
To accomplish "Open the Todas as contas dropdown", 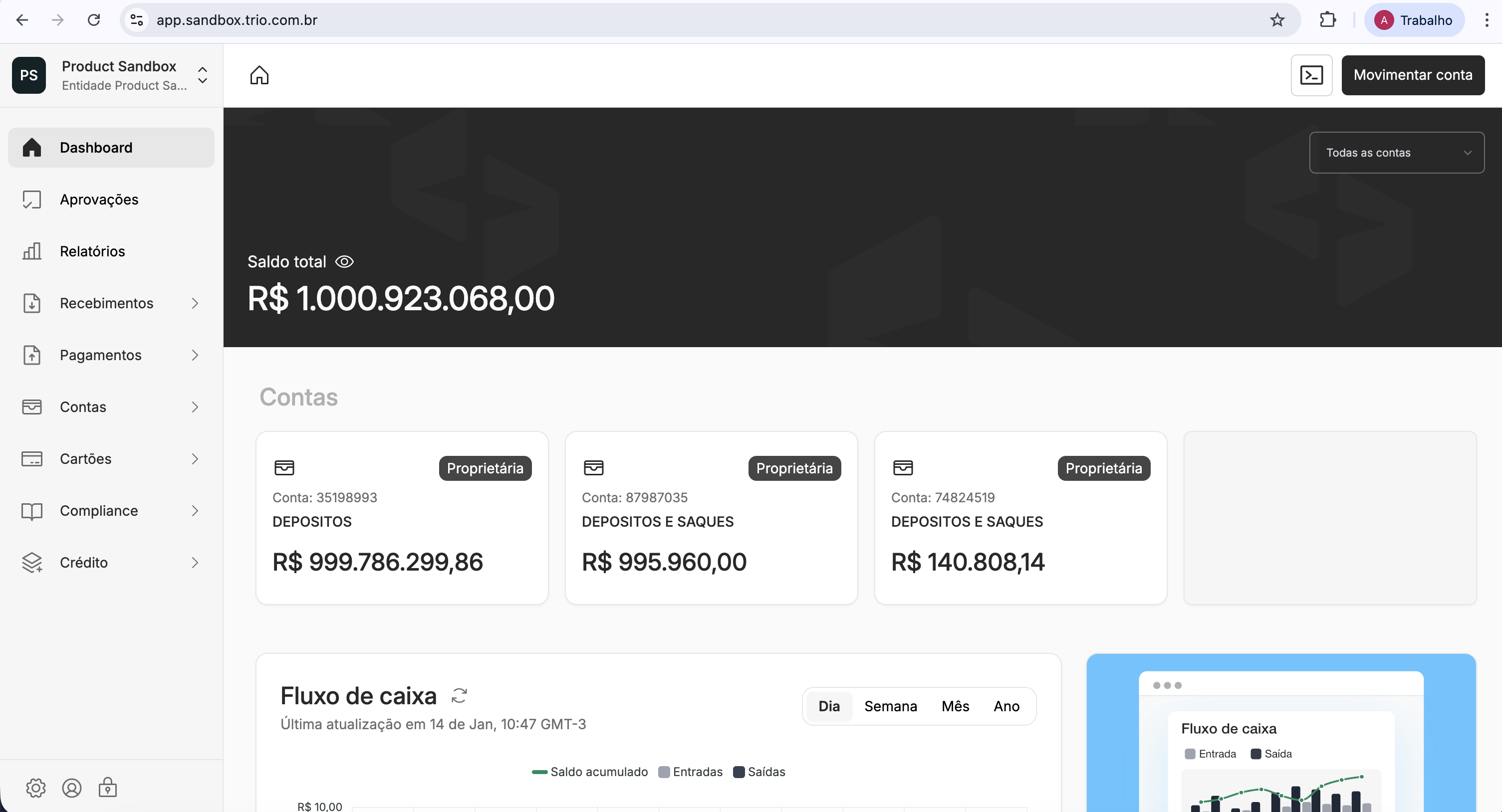I will [x=1397, y=152].
